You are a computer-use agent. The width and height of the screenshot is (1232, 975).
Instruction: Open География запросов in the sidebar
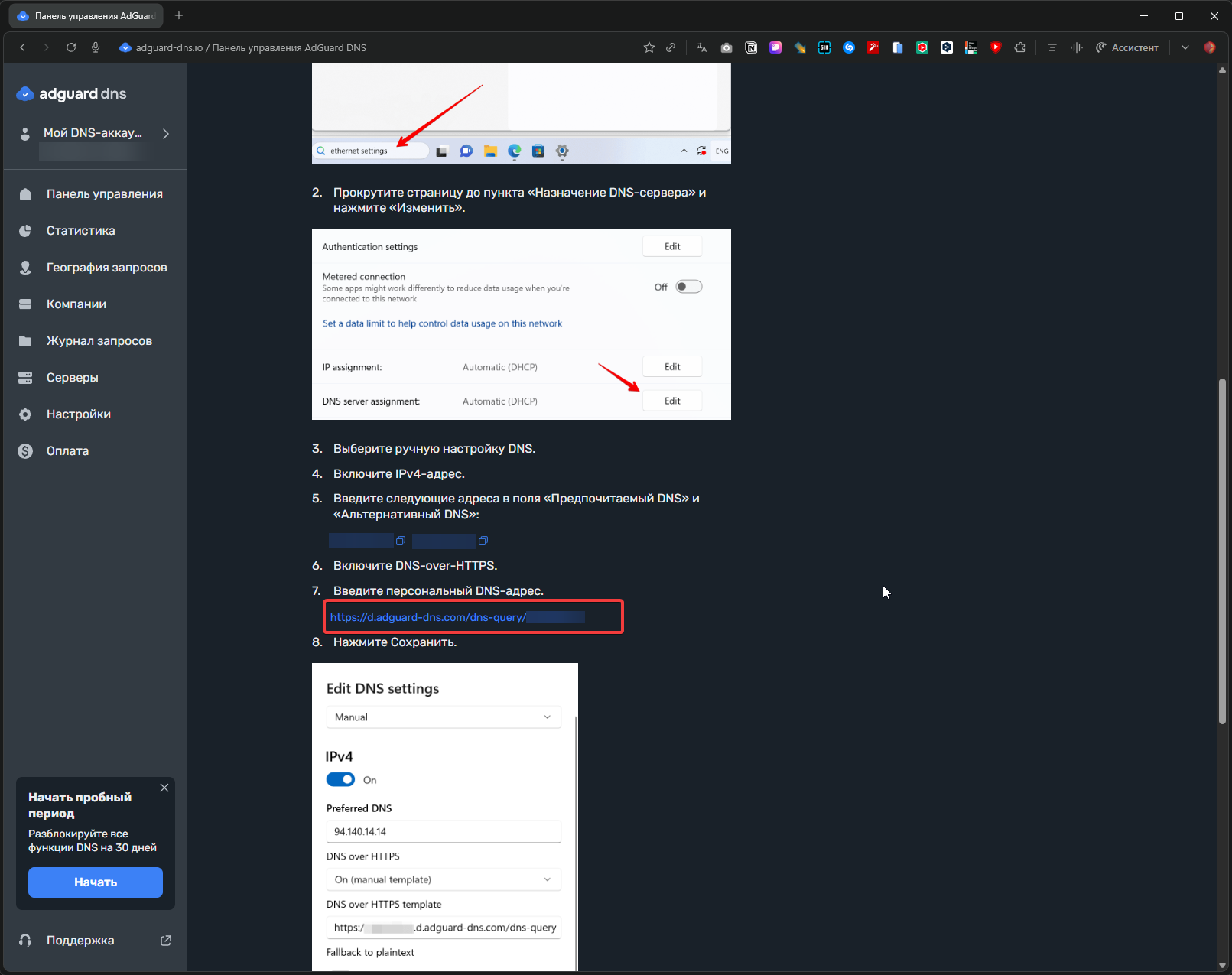106,268
